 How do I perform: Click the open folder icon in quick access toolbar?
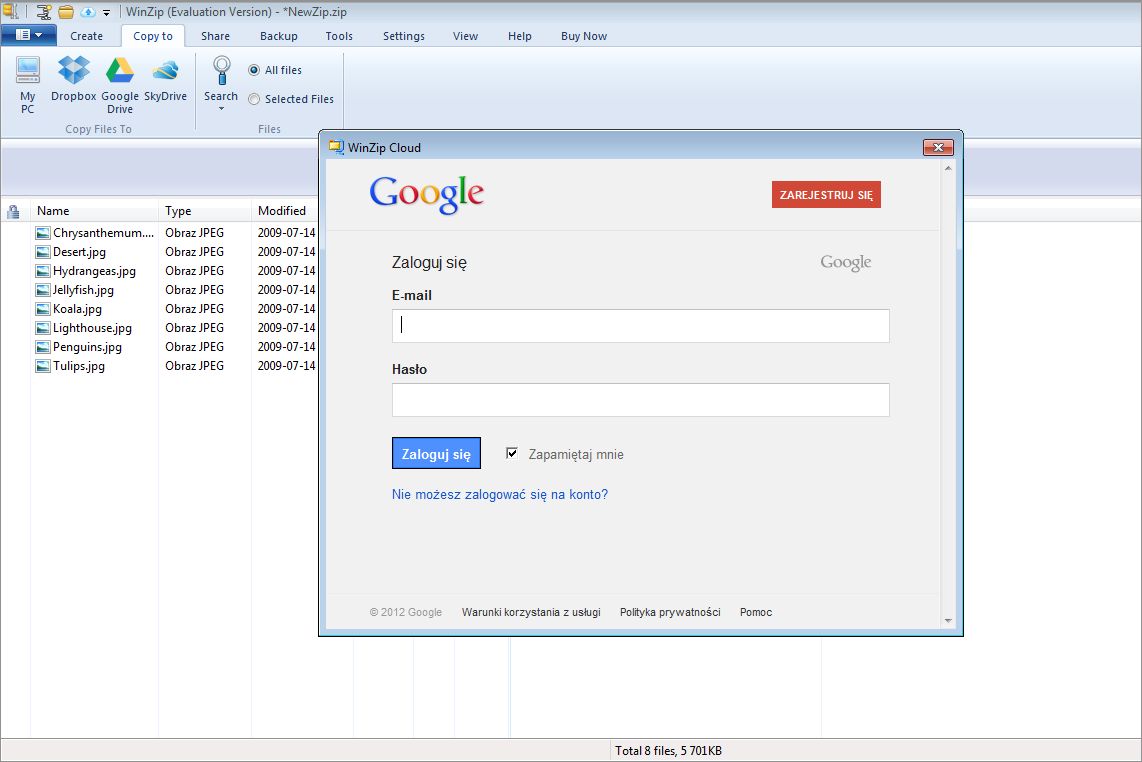coord(66,12)
